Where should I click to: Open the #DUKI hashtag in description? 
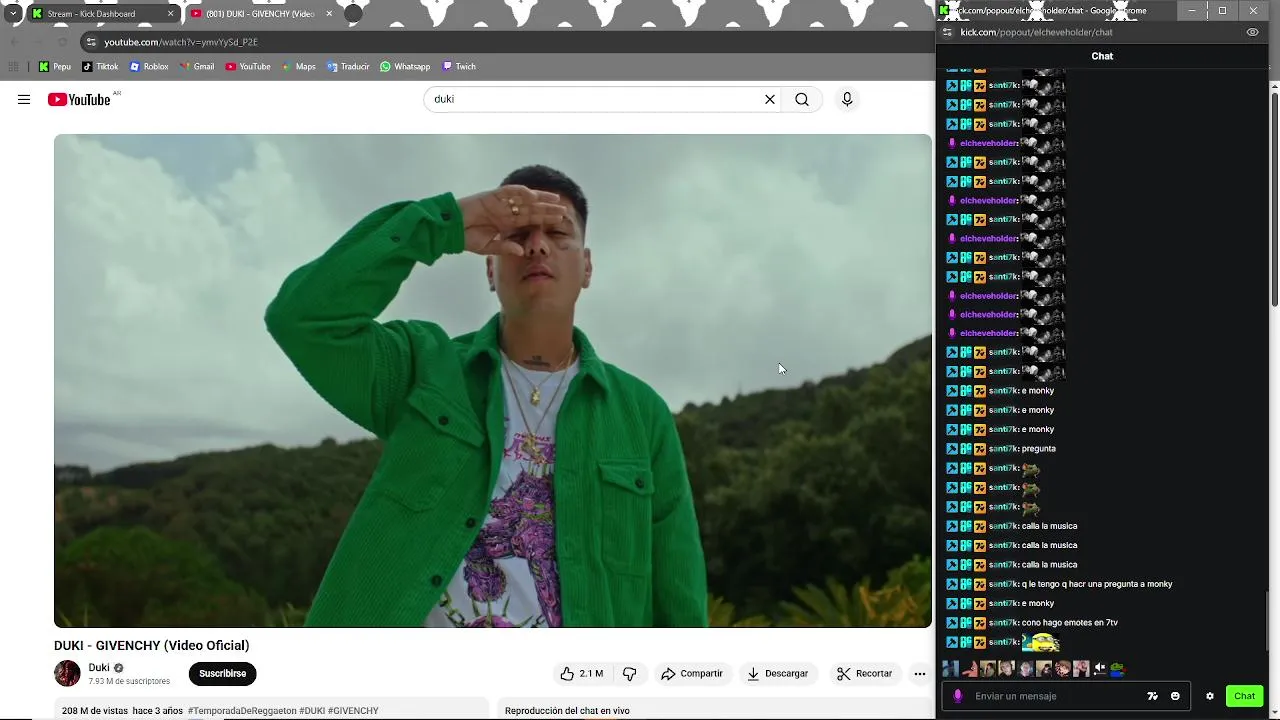(x=312, y=711)
